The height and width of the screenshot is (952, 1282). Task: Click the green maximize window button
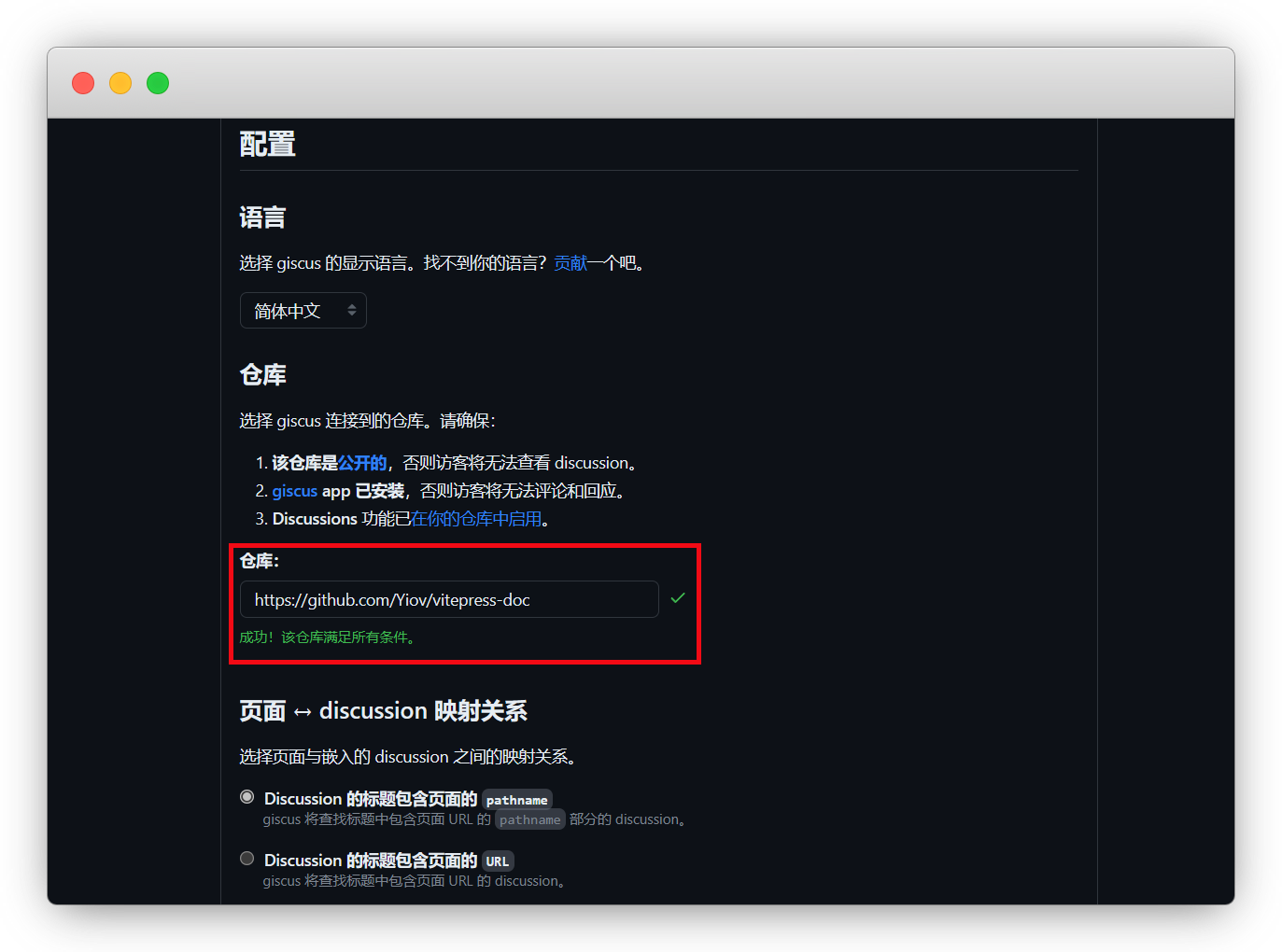(158, 83)
